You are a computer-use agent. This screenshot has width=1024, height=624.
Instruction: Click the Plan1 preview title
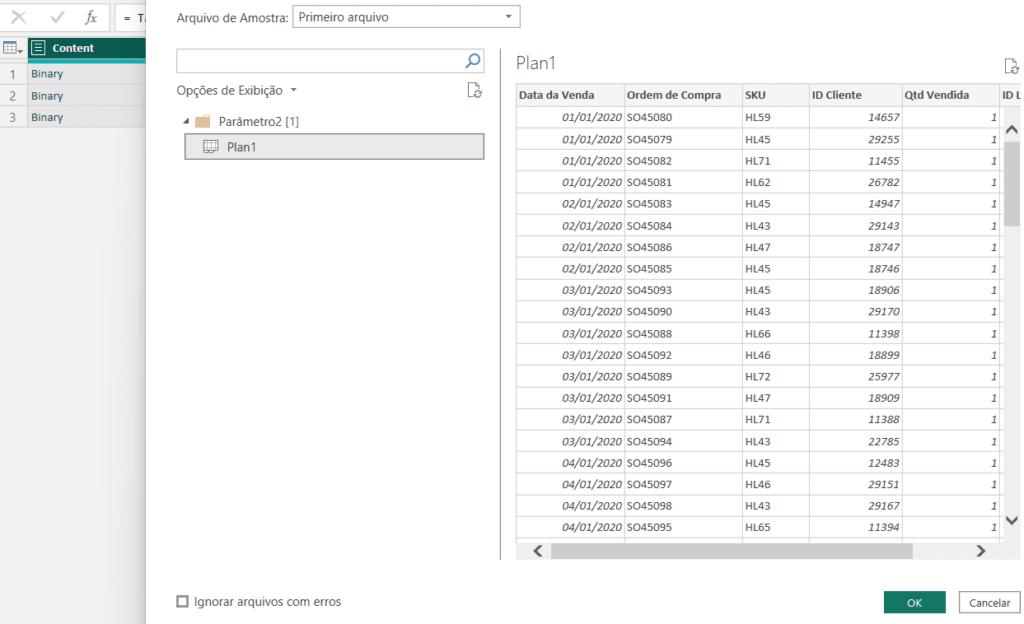pos(536,63)
